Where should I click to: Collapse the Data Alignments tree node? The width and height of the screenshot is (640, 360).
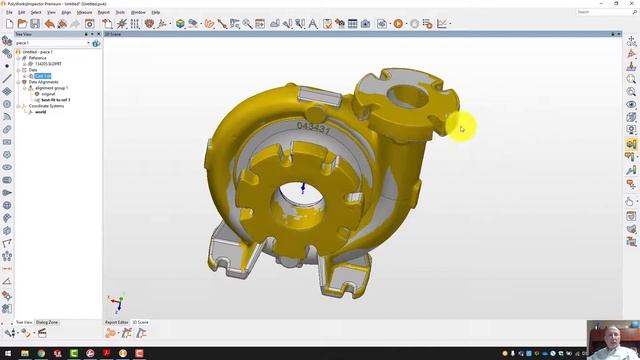[18, 82]
